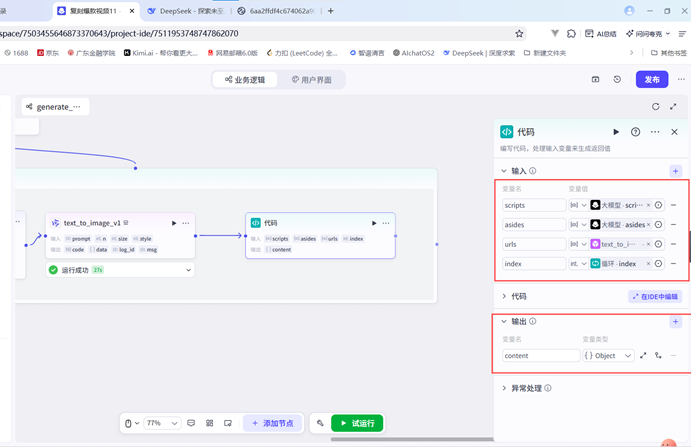Toggle minimap in bottom toolbar
Viewport: 691px width, 447px height.
(228, 423)
